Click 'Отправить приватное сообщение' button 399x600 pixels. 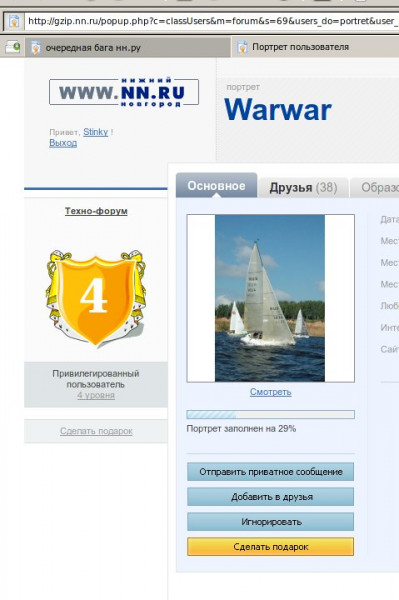pyautogui.click(x=270, y=472)
